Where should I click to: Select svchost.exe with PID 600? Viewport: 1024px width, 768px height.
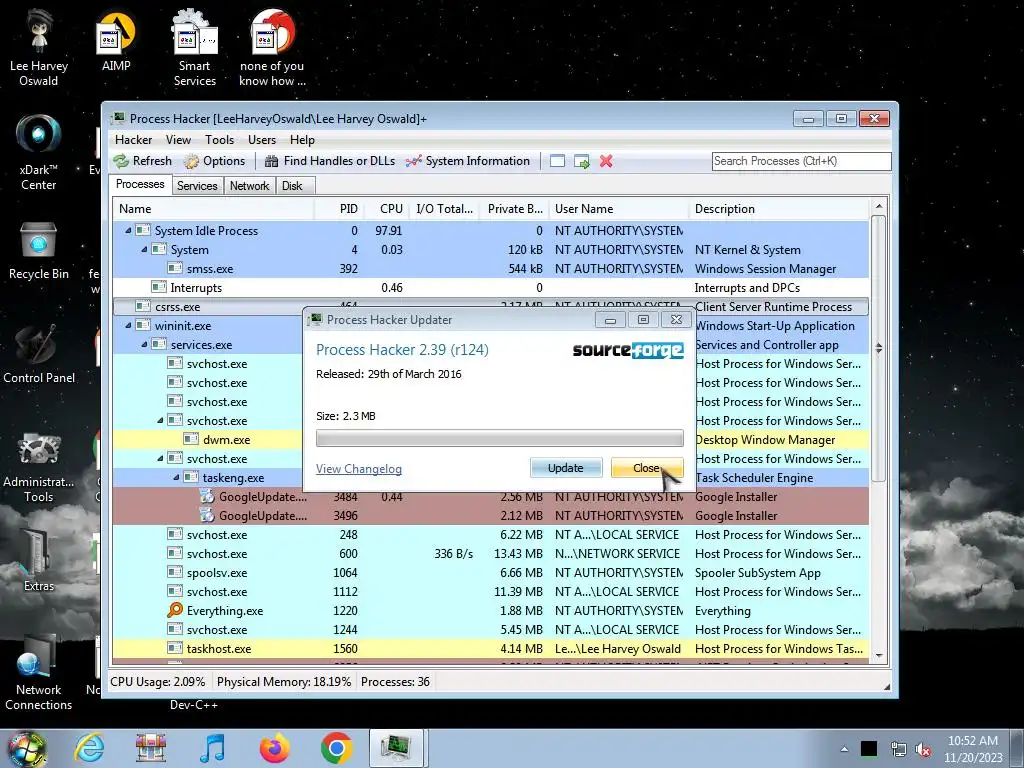490,553
